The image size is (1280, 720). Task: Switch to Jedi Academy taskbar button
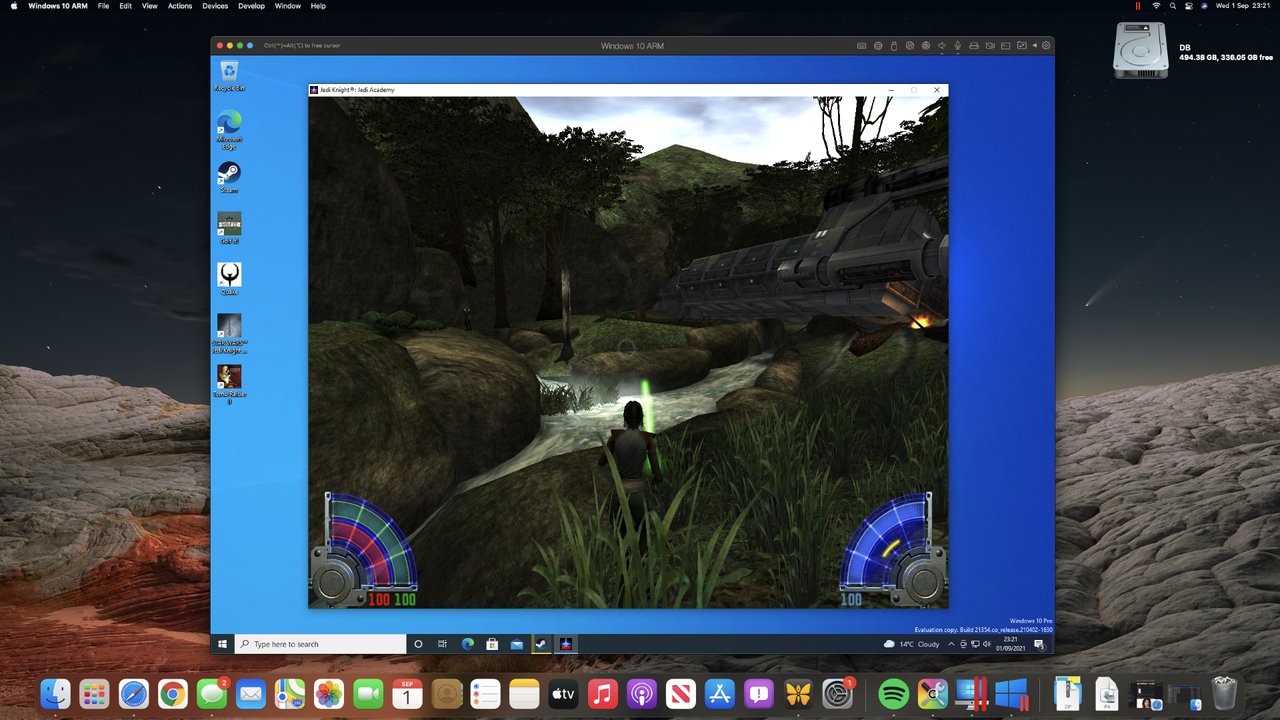click(566, 644)
